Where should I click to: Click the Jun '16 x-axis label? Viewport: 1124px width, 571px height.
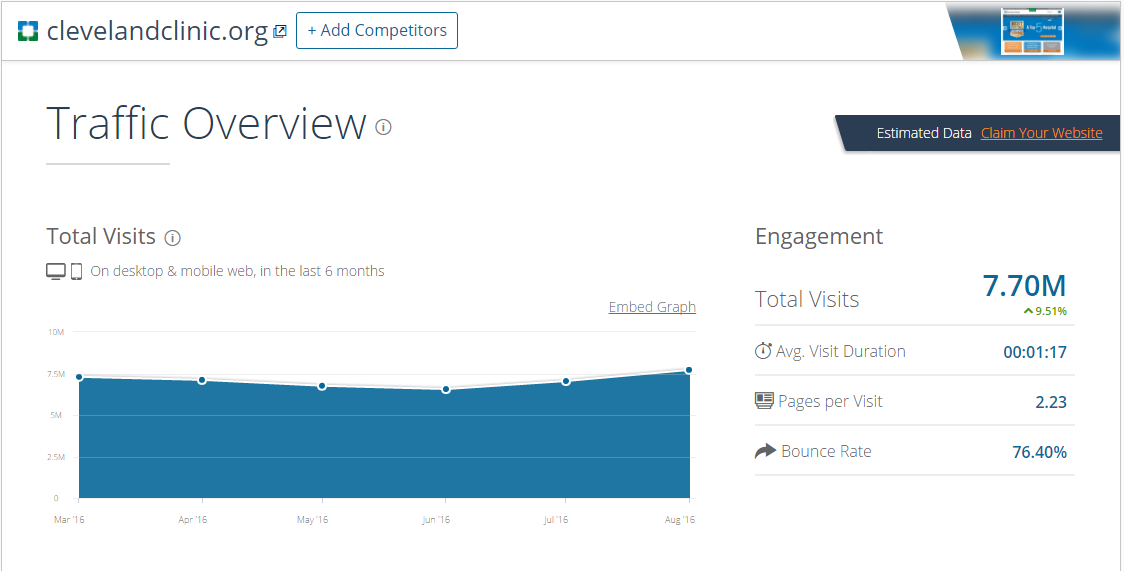click(x=436, y=519)
